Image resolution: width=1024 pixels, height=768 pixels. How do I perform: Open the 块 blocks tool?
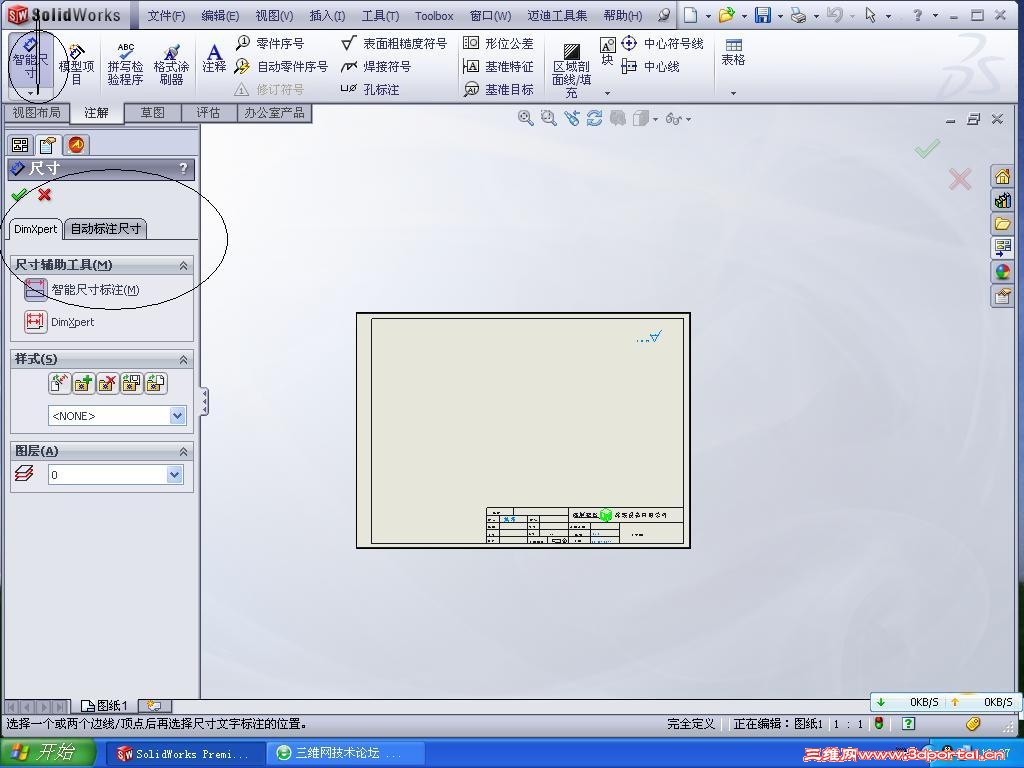click(607, 51)
